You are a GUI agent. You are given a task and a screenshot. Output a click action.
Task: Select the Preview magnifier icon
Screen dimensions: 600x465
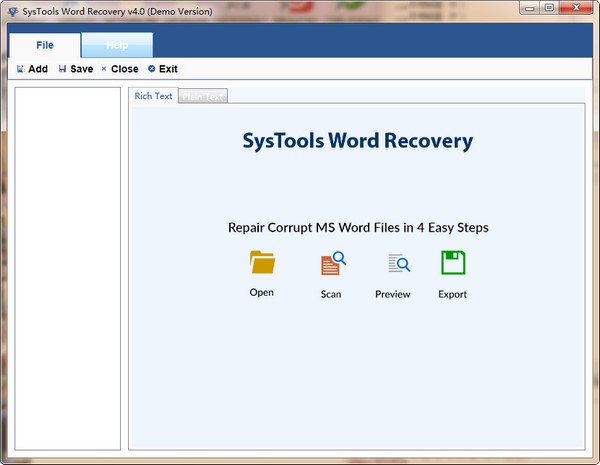[x=398, y=264]
